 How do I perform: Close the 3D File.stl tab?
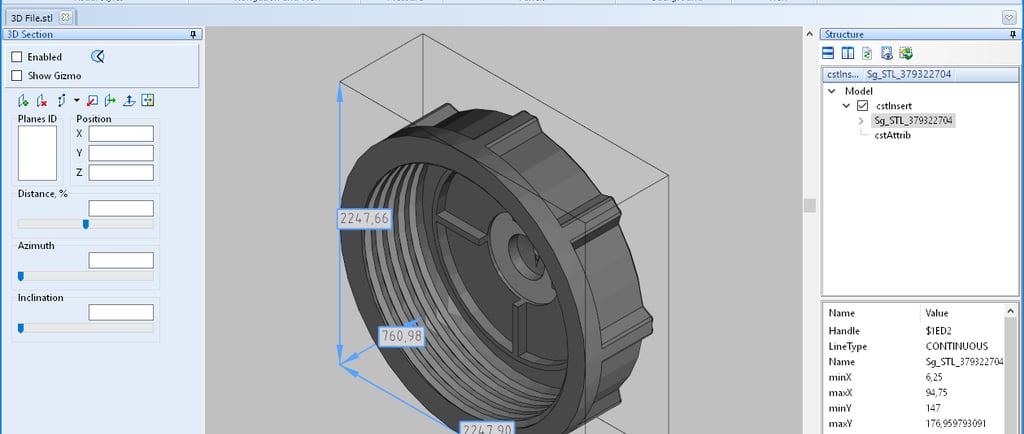pyautogui.click(x=65, y=18)
